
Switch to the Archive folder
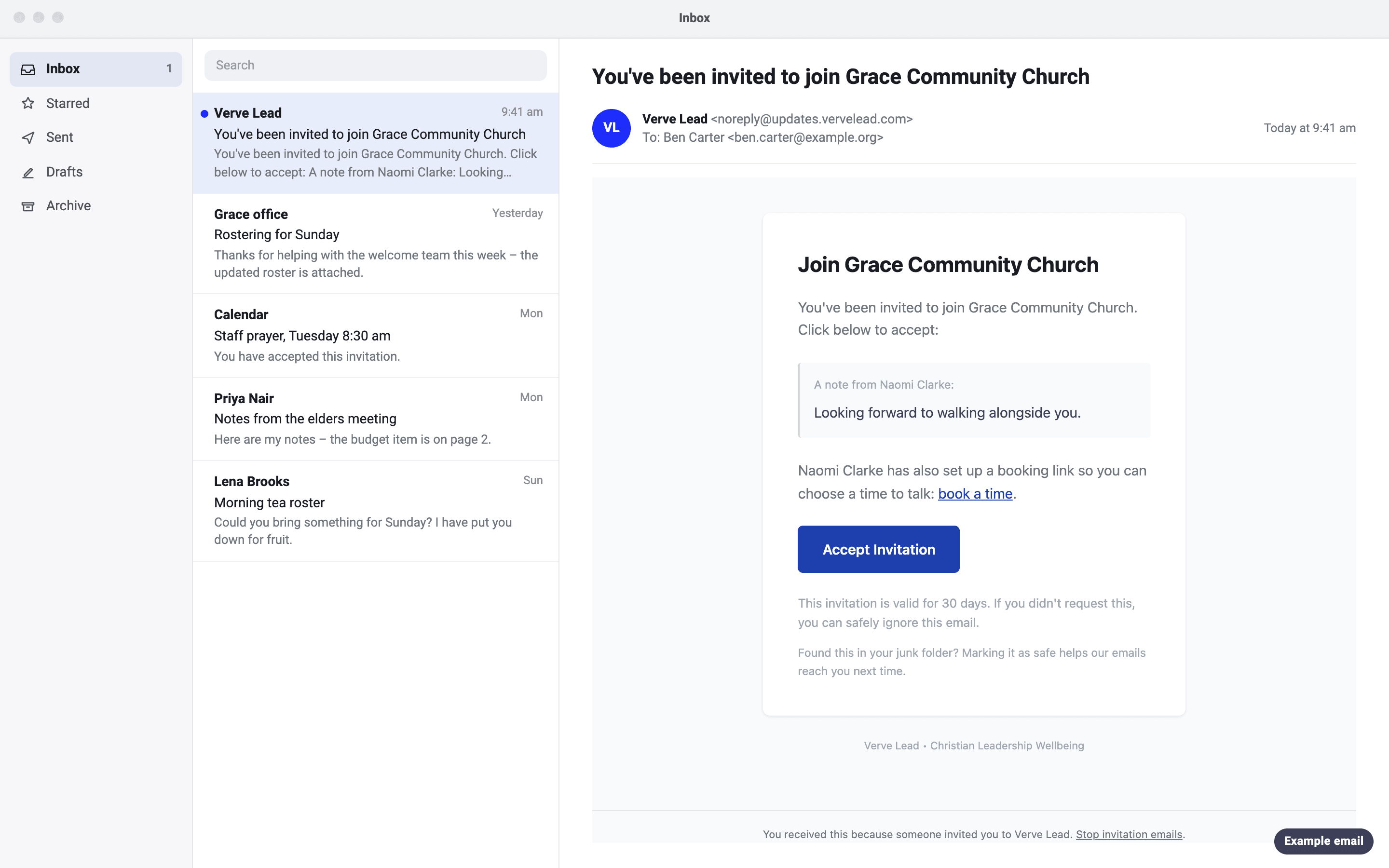96,205
